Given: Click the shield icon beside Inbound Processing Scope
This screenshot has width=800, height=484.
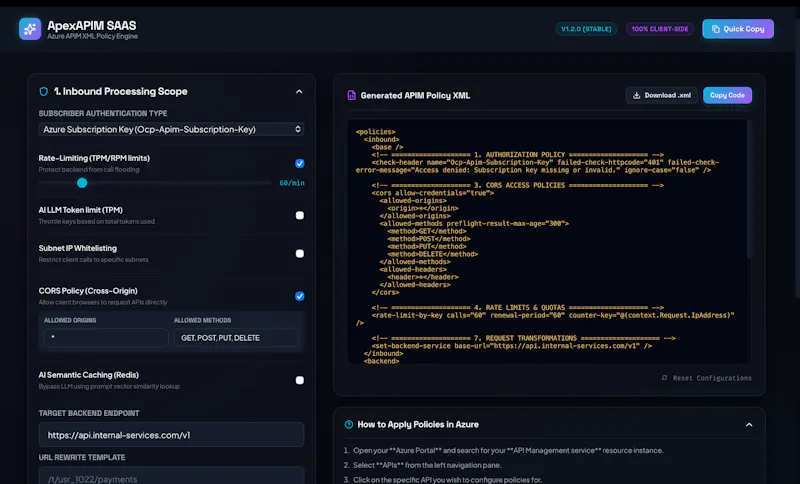Looking at the screenshot, I should 44,91.
